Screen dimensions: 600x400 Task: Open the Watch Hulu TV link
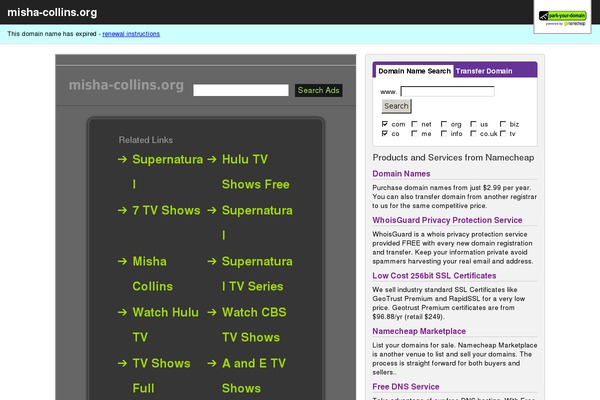(x=165, y=325)
